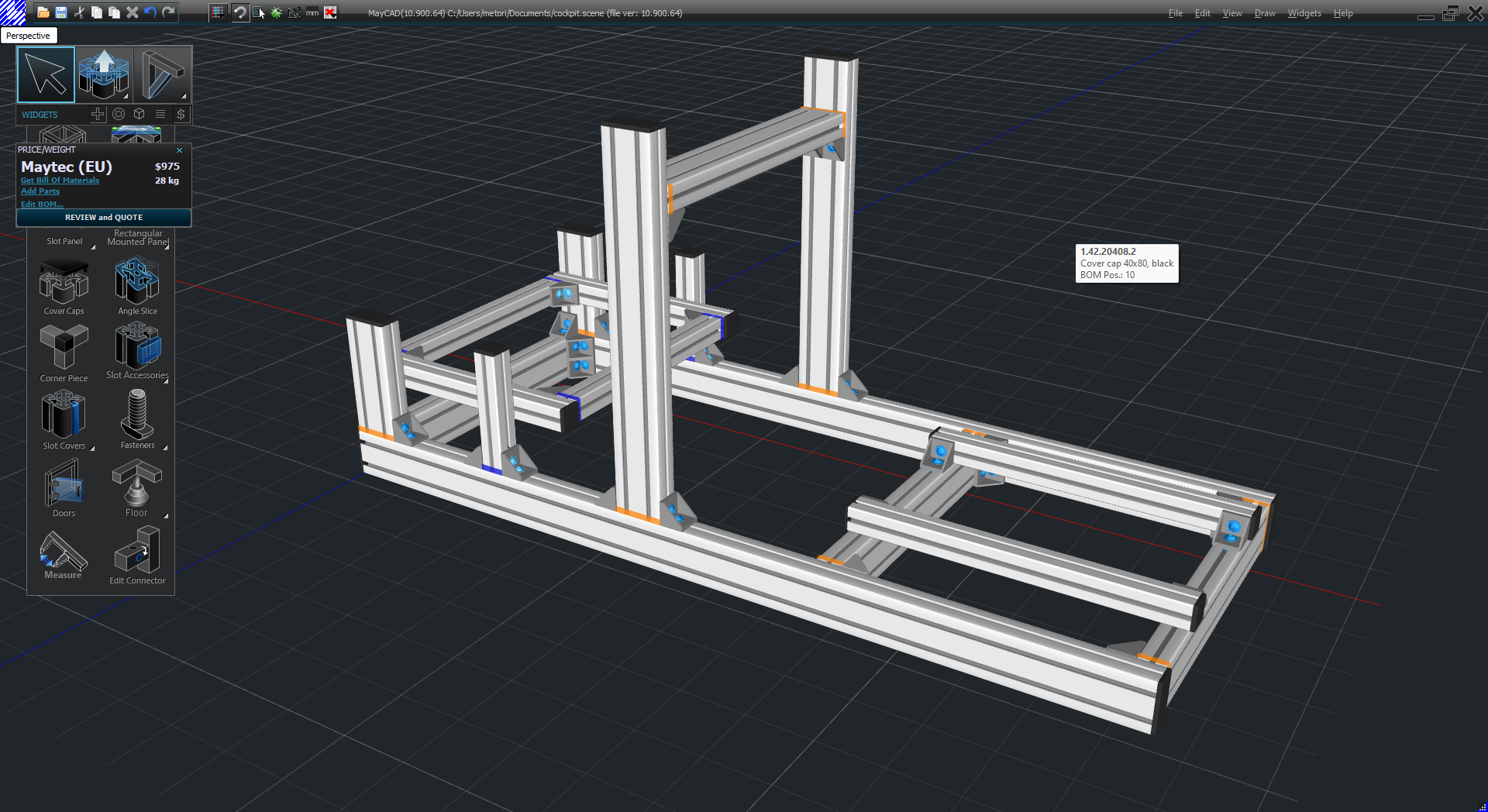
Task: Toggle the mm units button
Action: click(312, 12)
